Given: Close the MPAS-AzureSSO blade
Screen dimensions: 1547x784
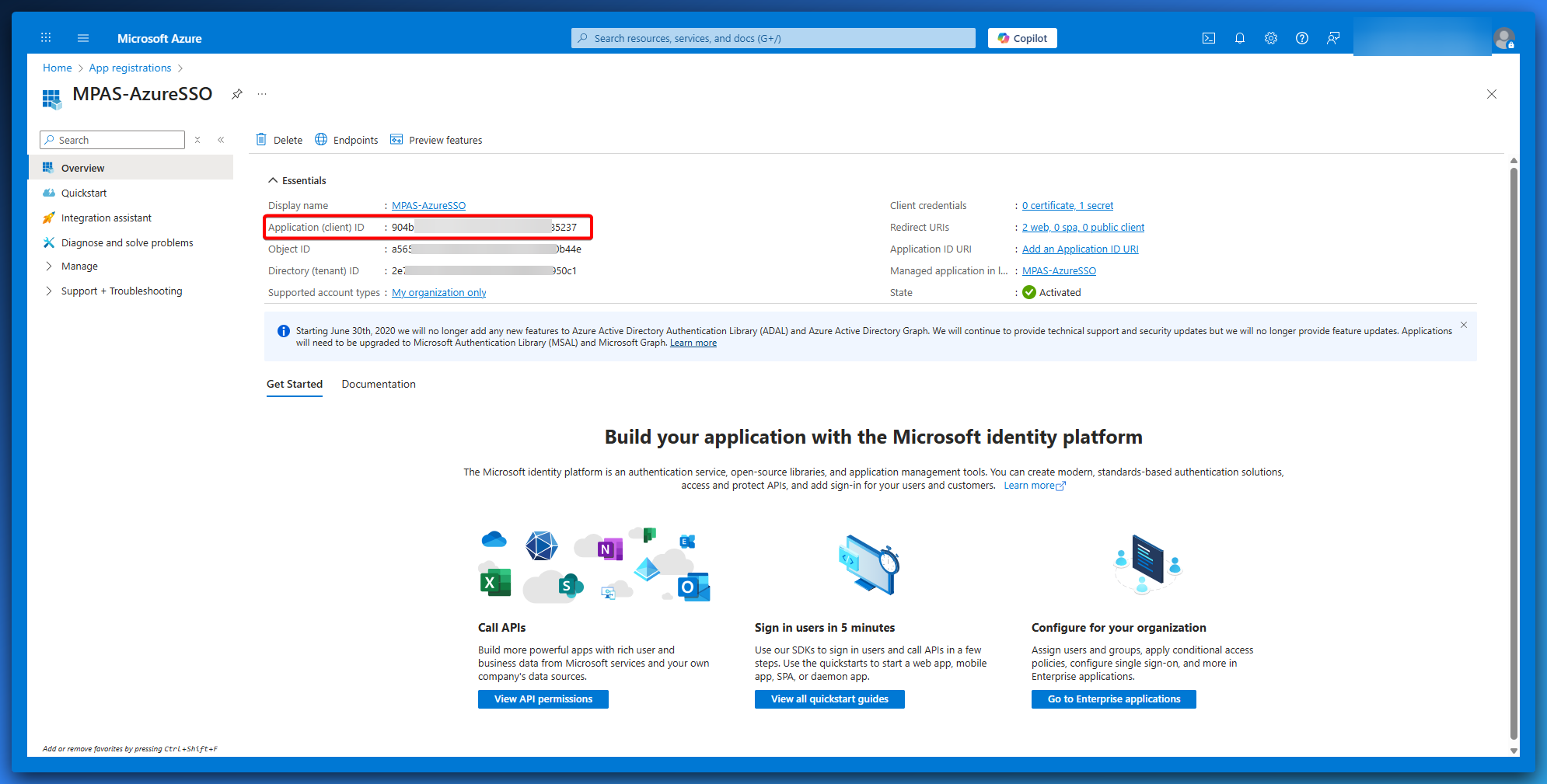Looking at the screenshot, I should coord(1491,94).
